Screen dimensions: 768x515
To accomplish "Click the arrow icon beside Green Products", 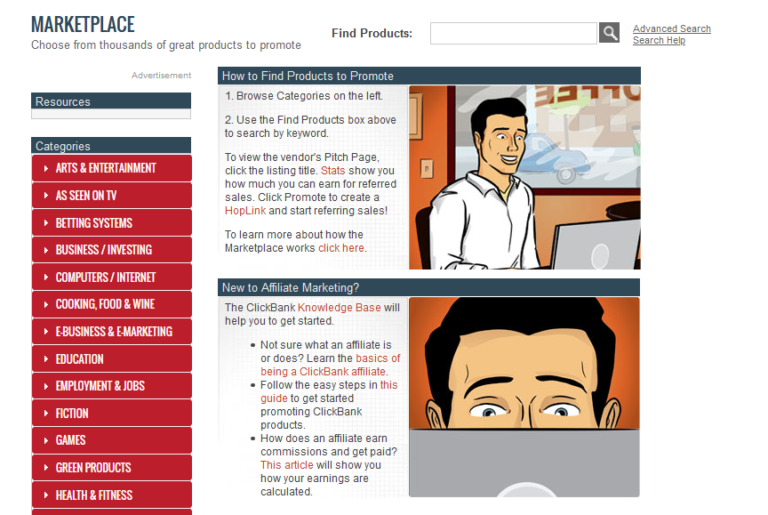I will [45, 468].
